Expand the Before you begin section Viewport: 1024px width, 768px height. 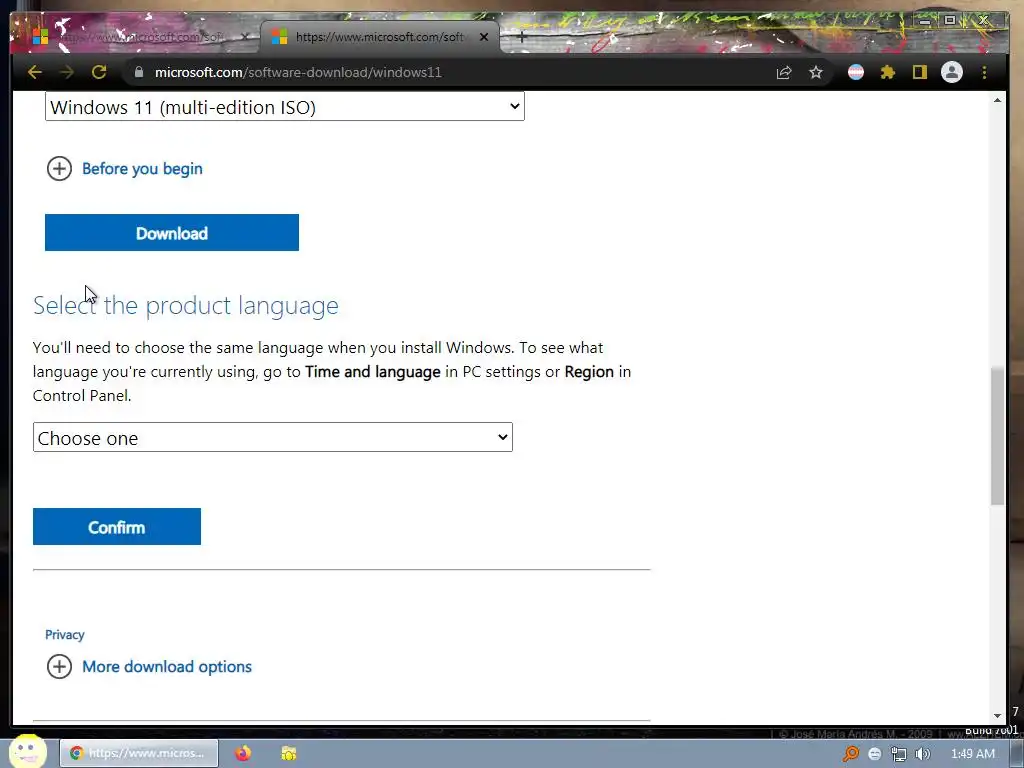(125, 168)
